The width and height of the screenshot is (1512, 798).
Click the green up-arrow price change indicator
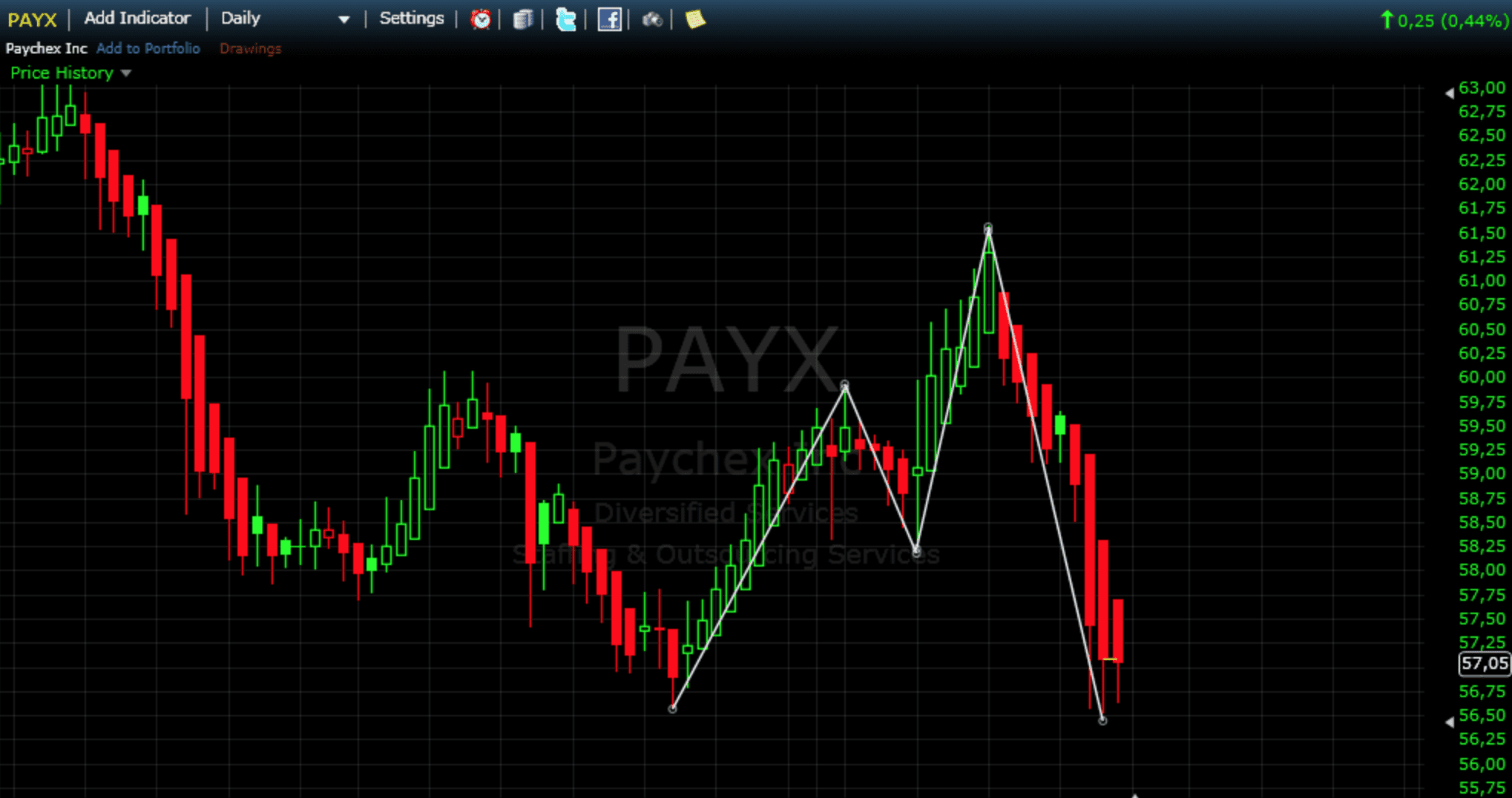[x=1386, y=20]
